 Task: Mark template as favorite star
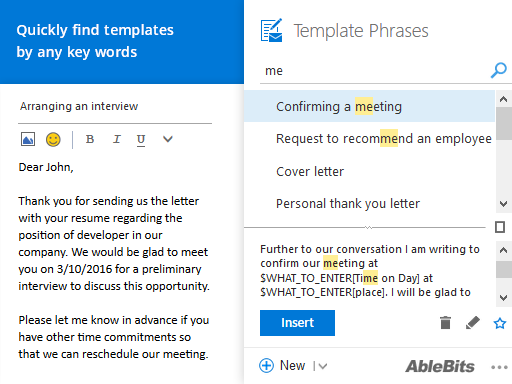[x=500, y=323]
